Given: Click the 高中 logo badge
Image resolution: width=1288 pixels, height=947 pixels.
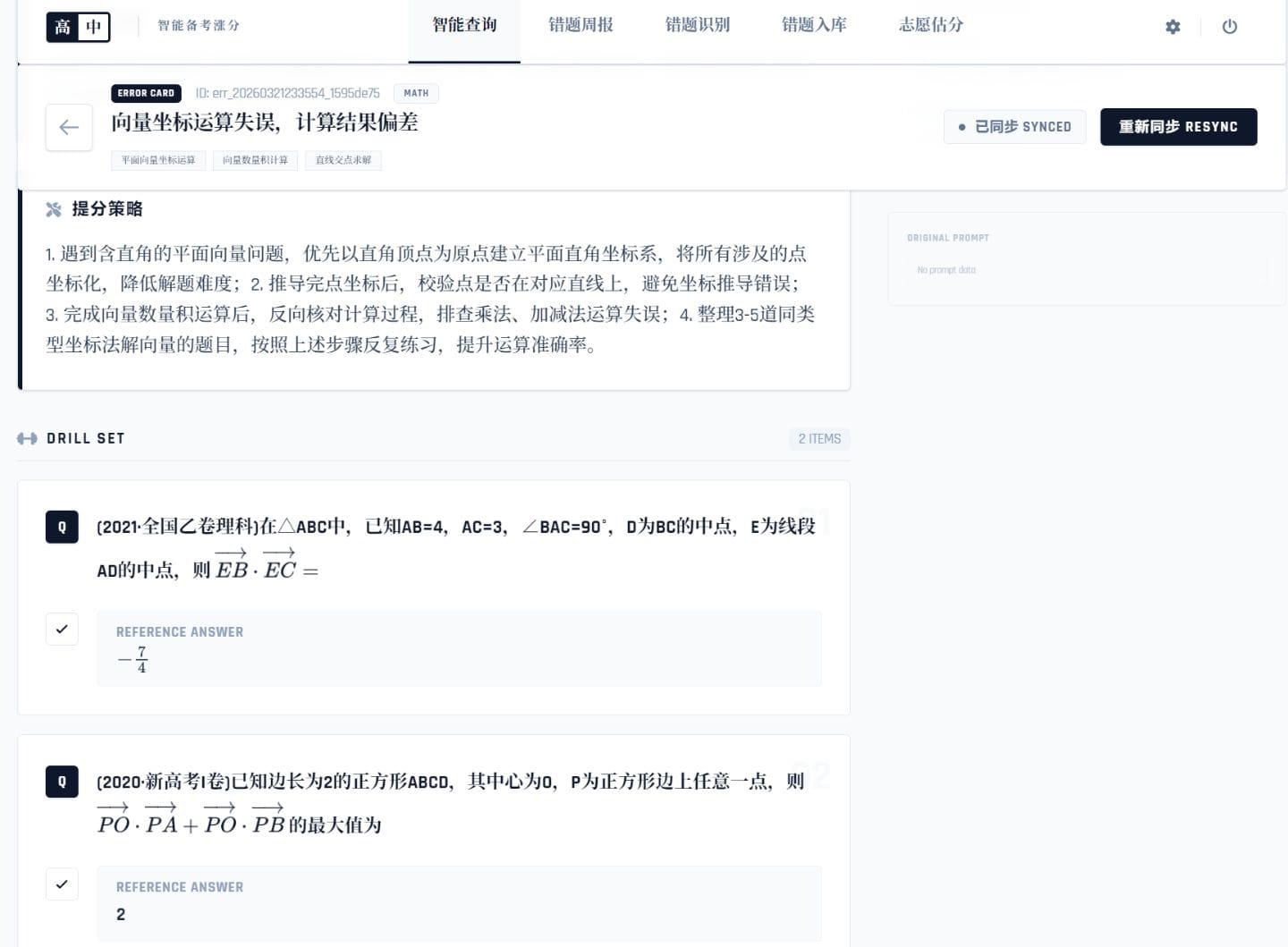Looking at the screenshot, I should click(78, 27).
